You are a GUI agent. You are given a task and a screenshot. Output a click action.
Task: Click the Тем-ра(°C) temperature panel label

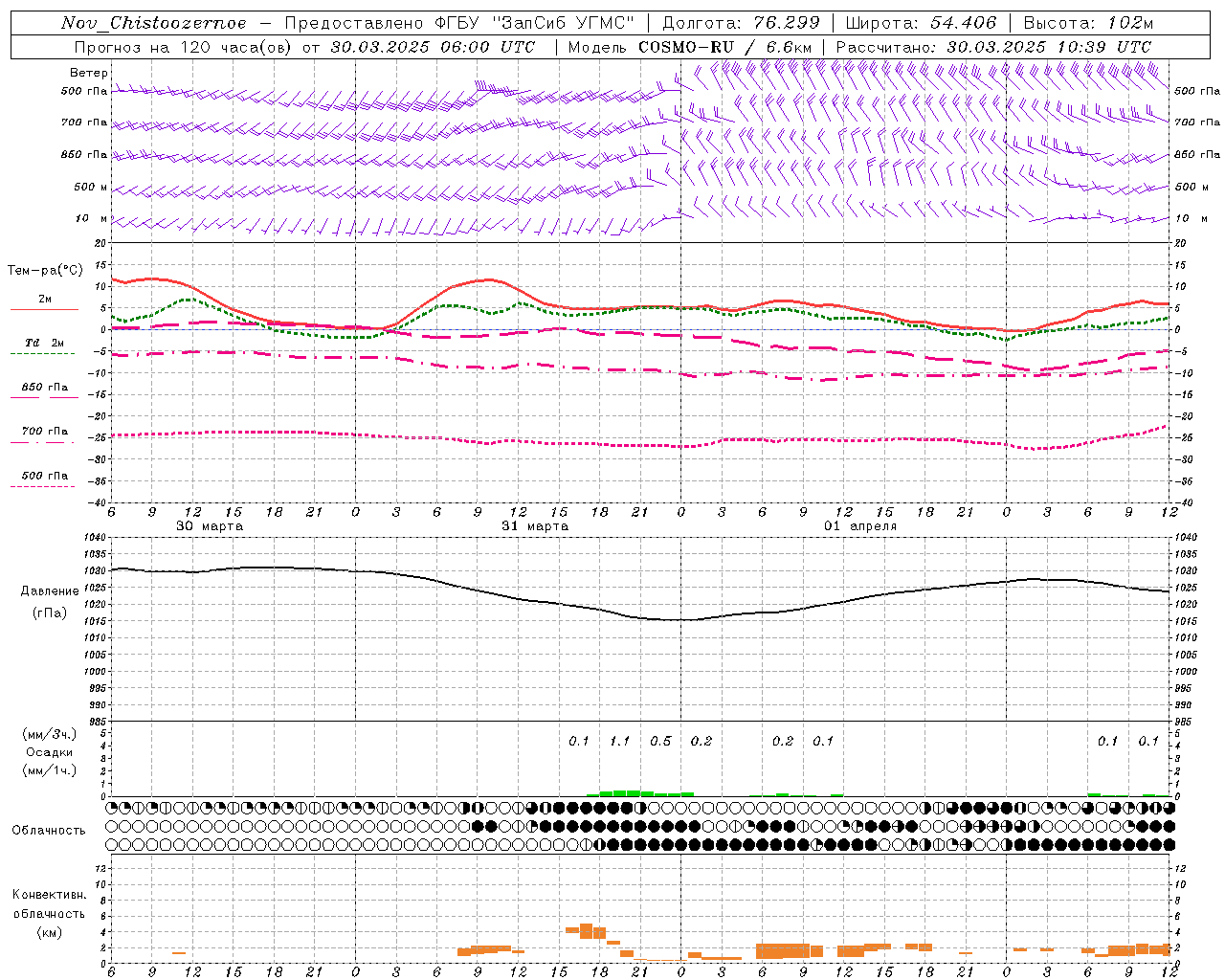coord(45,271)
